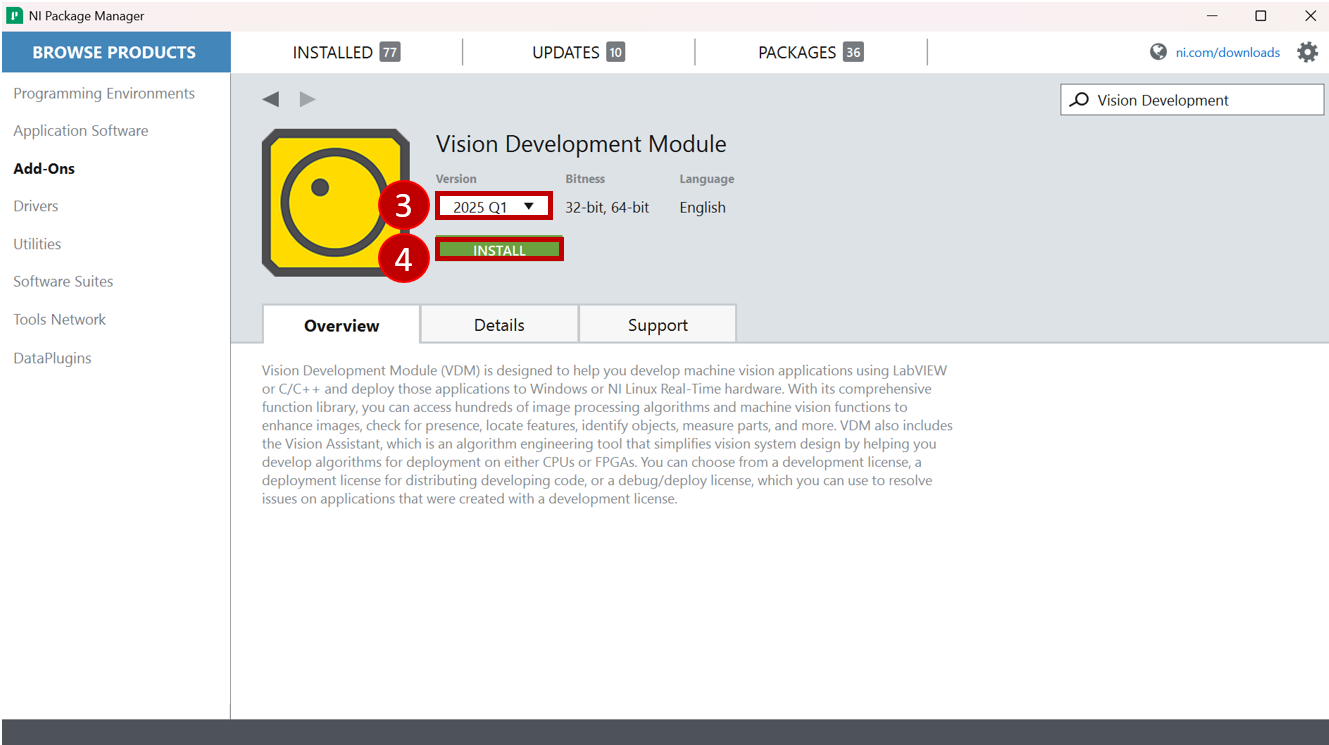Click the installed count badge 77
The height and width of the screenshot is (745, 1329).
[x=390, y=52]
